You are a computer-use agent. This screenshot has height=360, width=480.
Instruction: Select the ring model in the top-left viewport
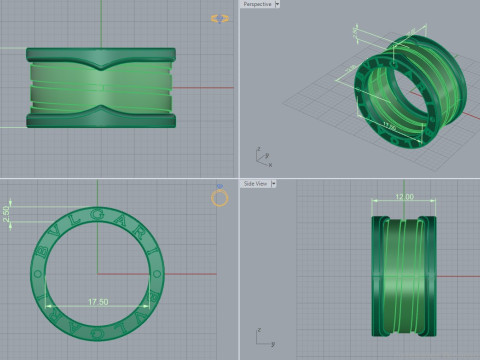(x=101, y=88)
